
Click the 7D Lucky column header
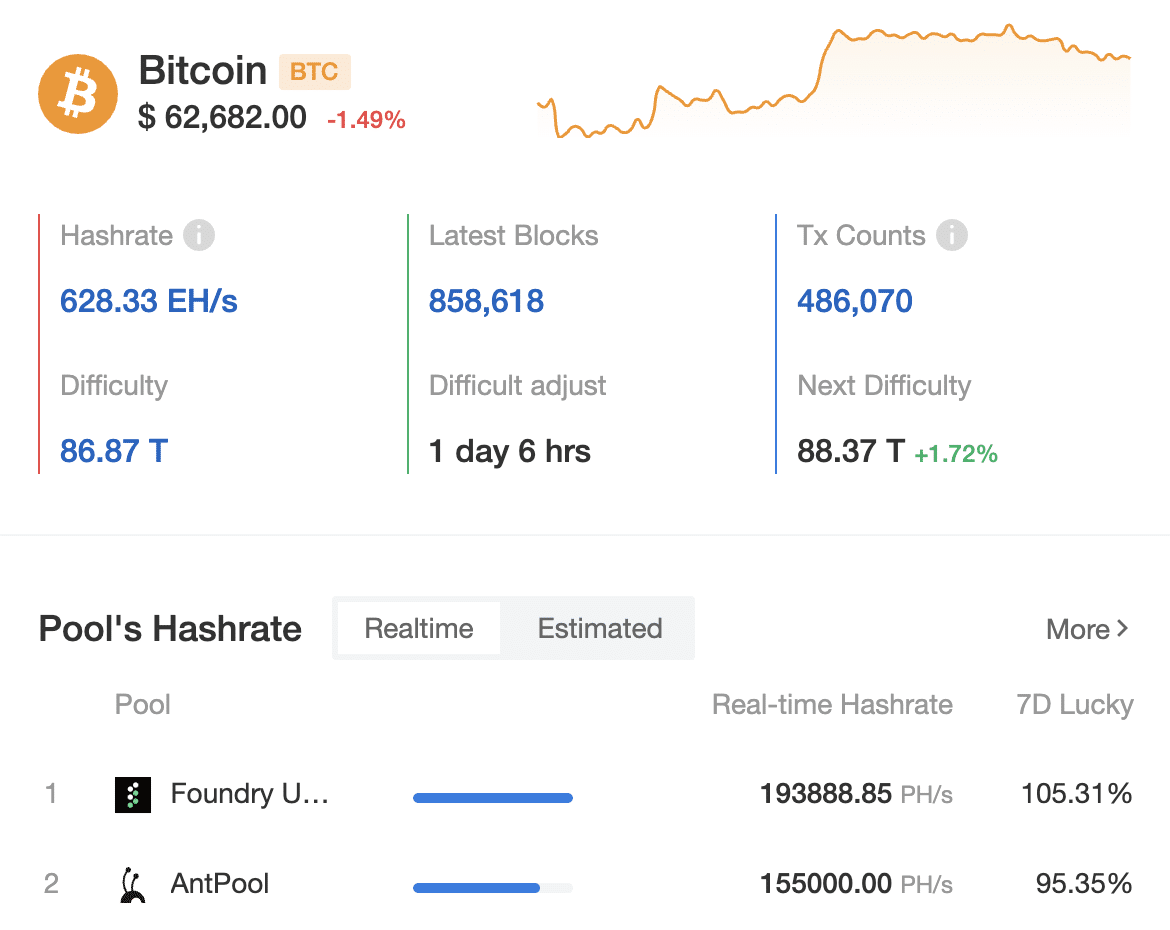1074,705
